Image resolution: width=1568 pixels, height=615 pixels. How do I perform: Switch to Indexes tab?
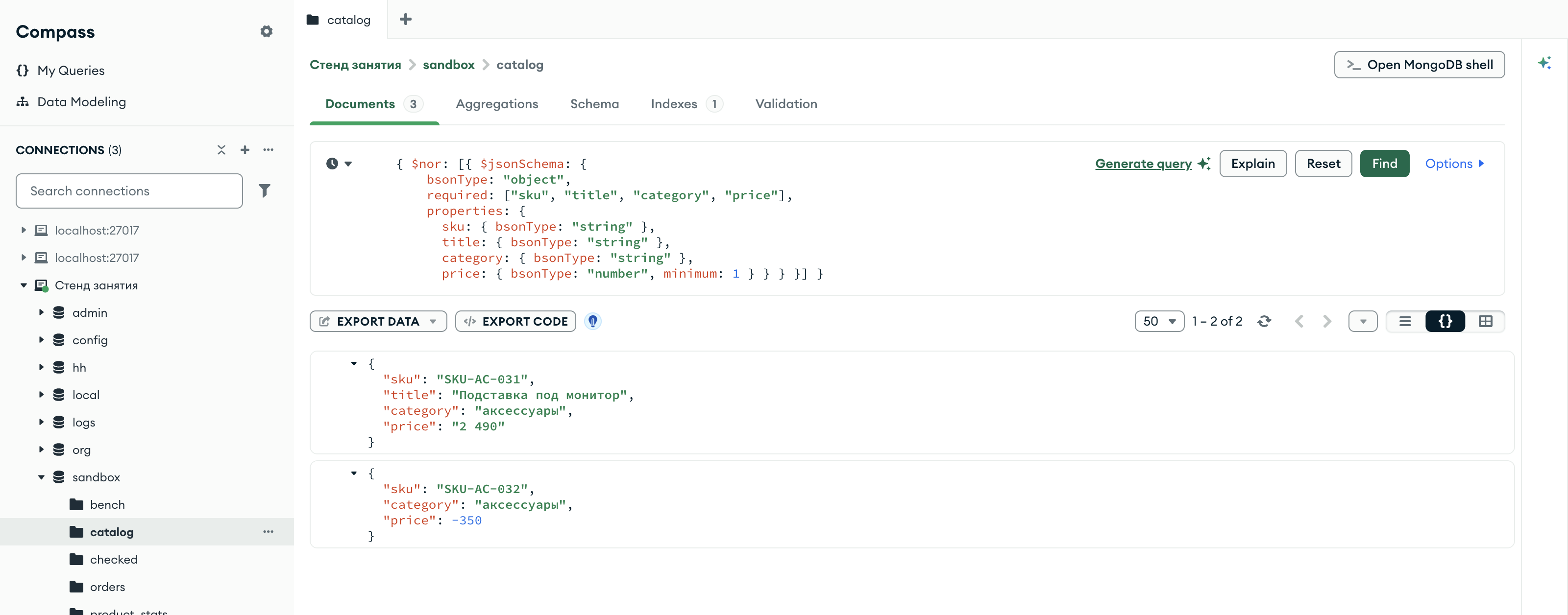click(686, 104)
